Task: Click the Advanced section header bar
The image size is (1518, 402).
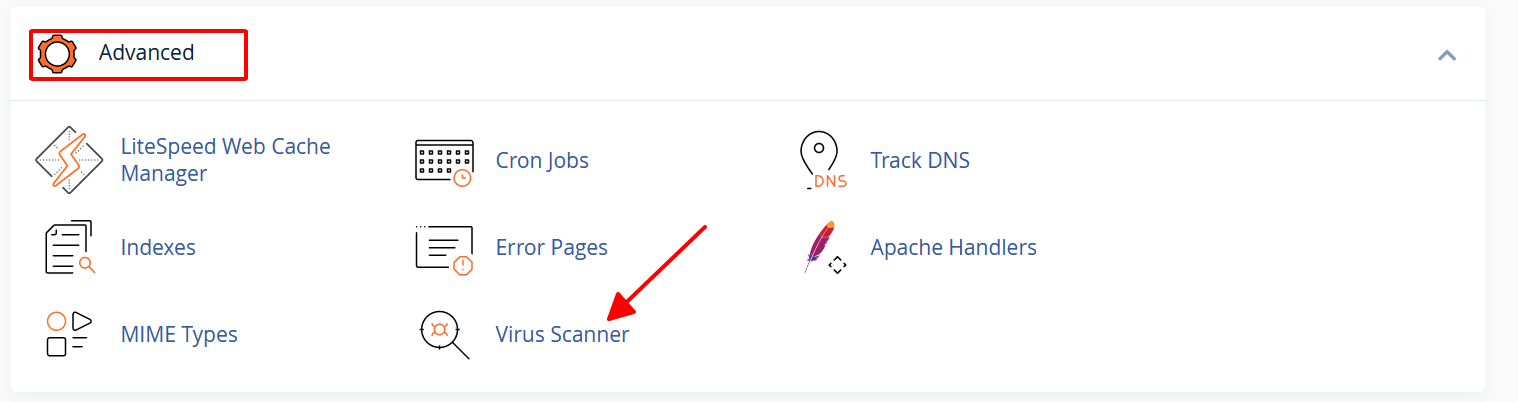Action: click(748, 54)
